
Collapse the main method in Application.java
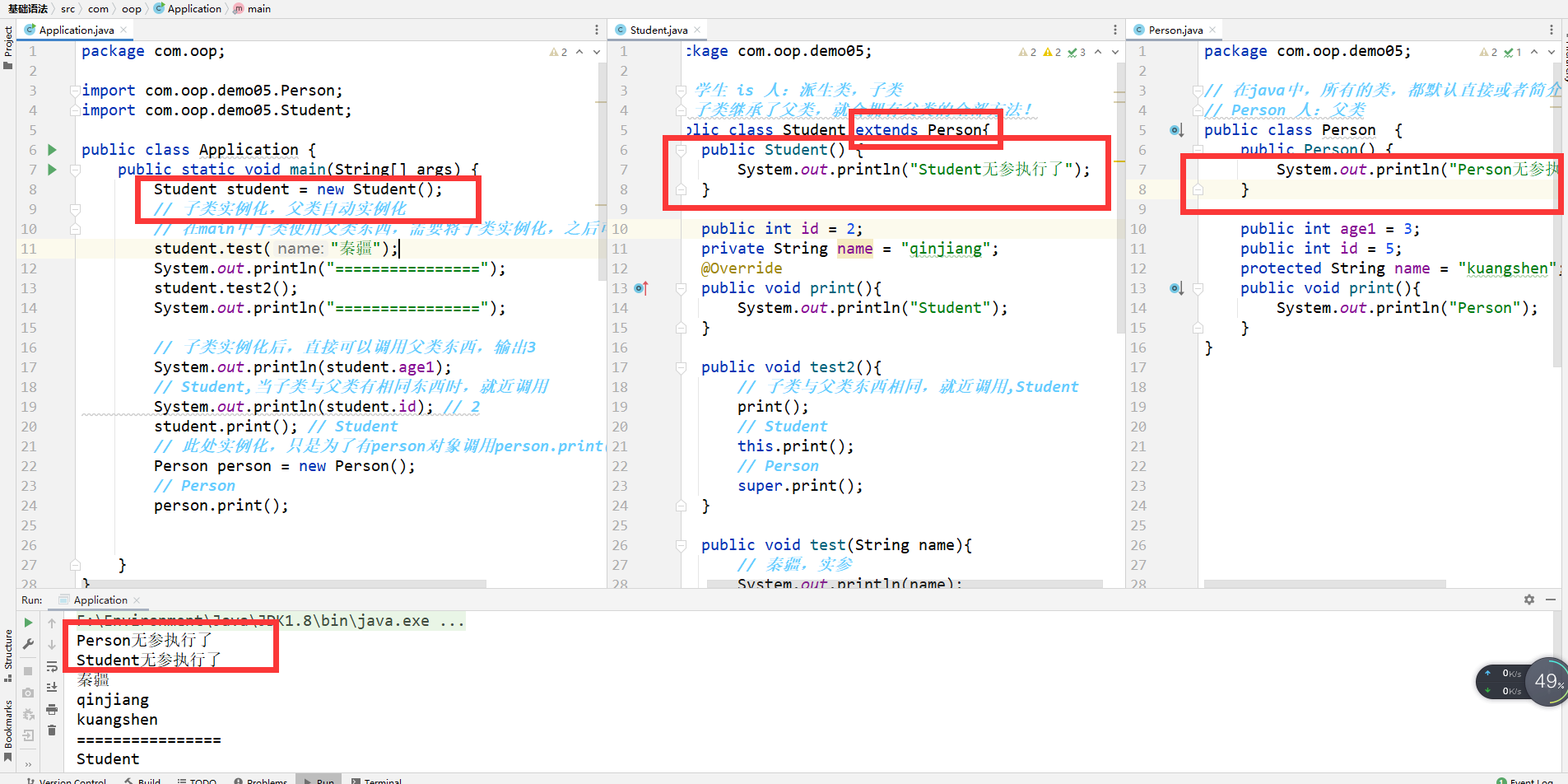click(x=75, y=170)
